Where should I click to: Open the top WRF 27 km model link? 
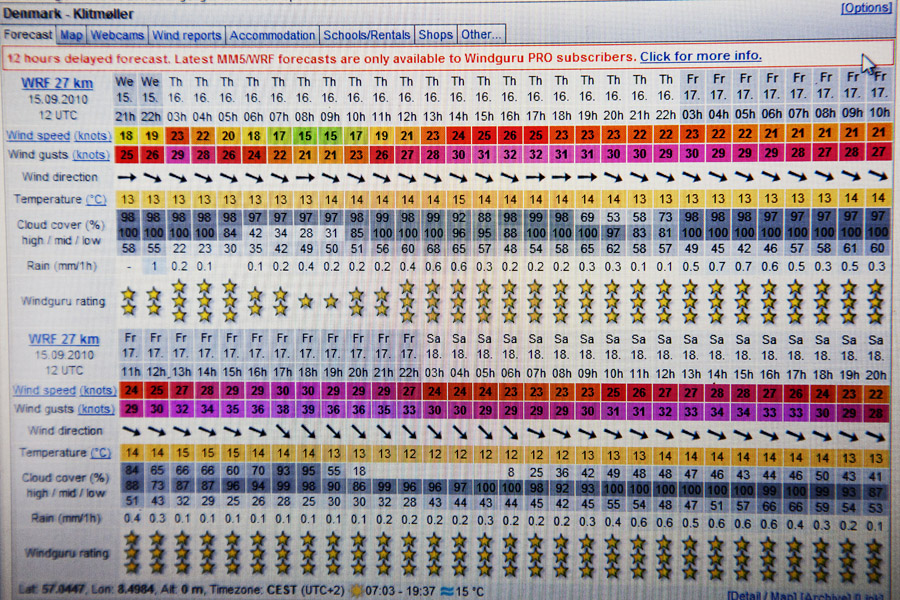pyautogui.click(x=60, y=84)
